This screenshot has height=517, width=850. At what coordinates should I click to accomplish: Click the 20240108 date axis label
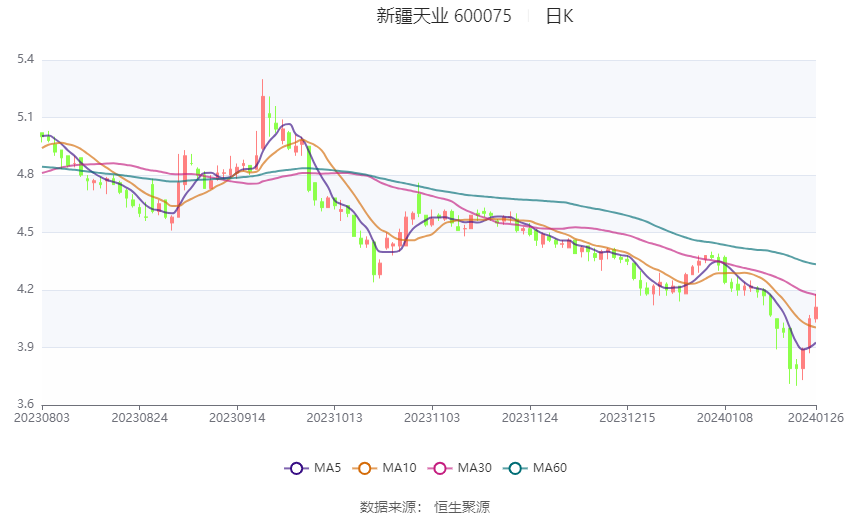tap(725, 418)
